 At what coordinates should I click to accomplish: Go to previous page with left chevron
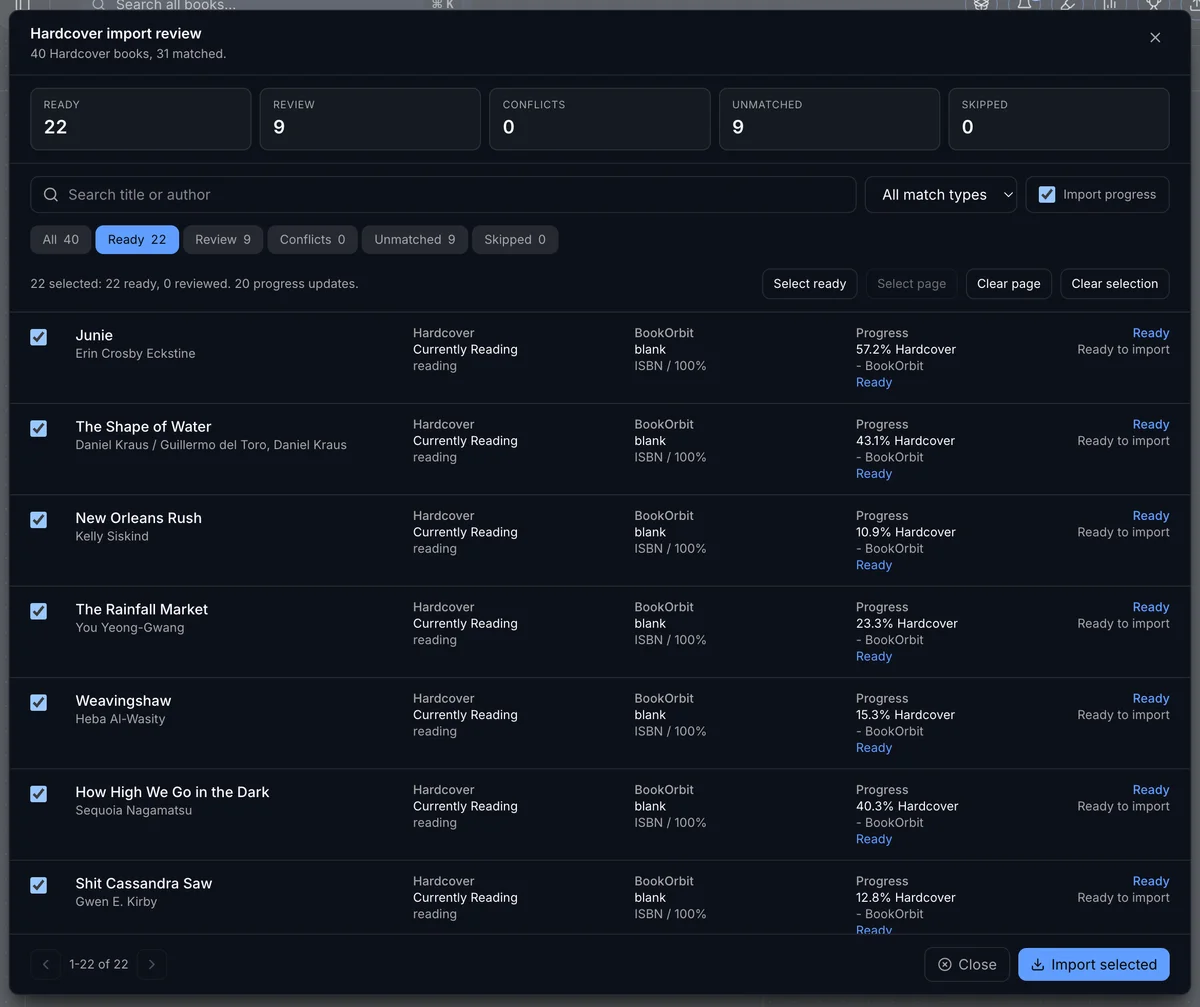(45, 965)
